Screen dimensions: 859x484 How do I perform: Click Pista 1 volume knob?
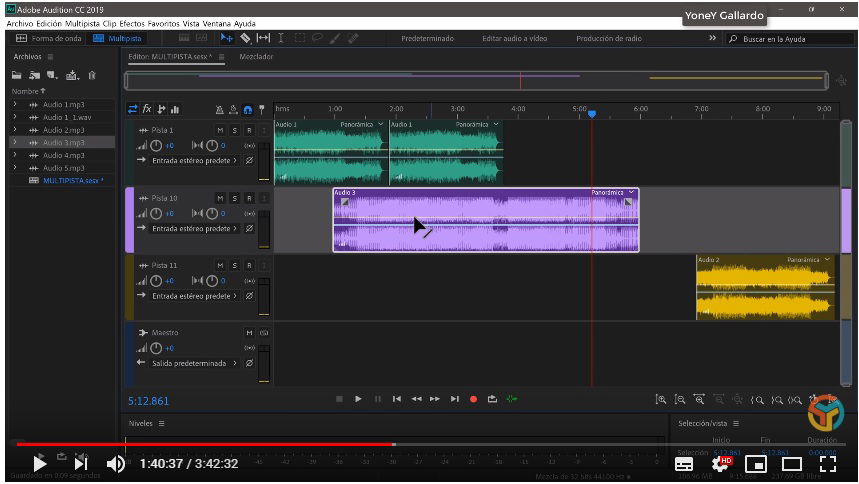156,145
